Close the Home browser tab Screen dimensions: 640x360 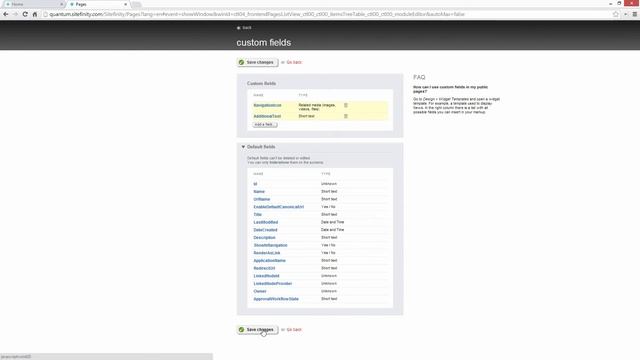click(x=62, y=4)
